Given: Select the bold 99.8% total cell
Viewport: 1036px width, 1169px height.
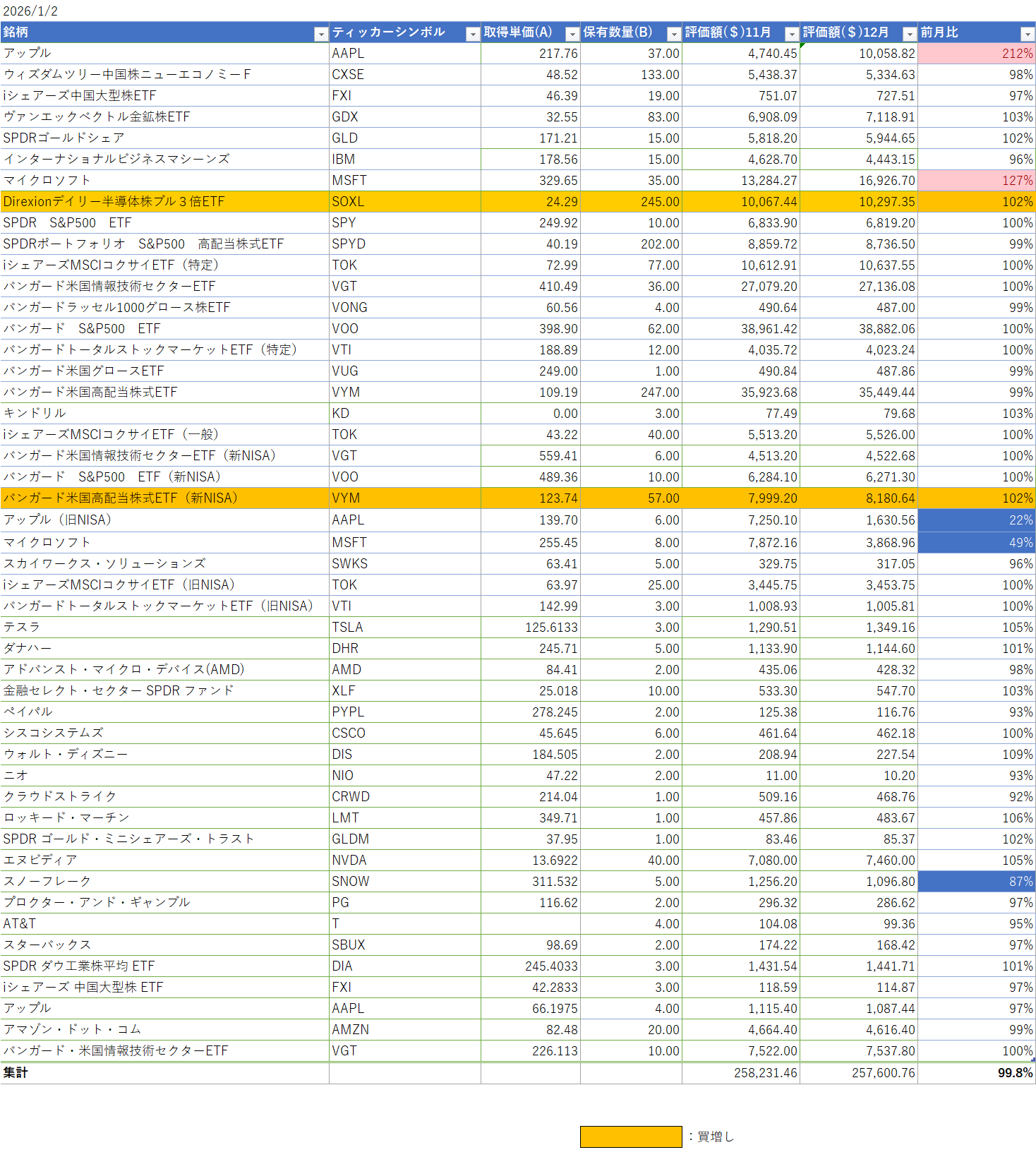Looking at the screenshot, I should click(x=976, y=1073).
